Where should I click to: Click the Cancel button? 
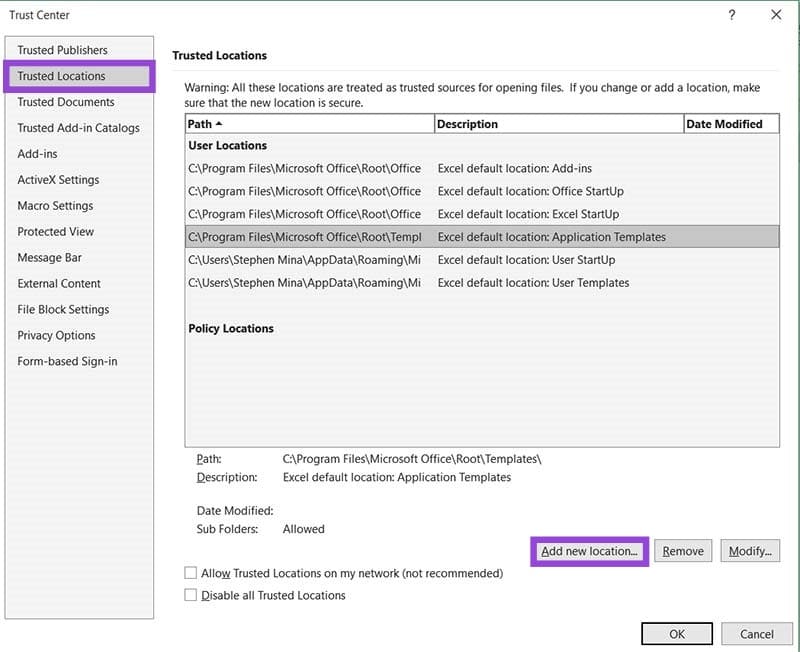click(x=757, y=634)
